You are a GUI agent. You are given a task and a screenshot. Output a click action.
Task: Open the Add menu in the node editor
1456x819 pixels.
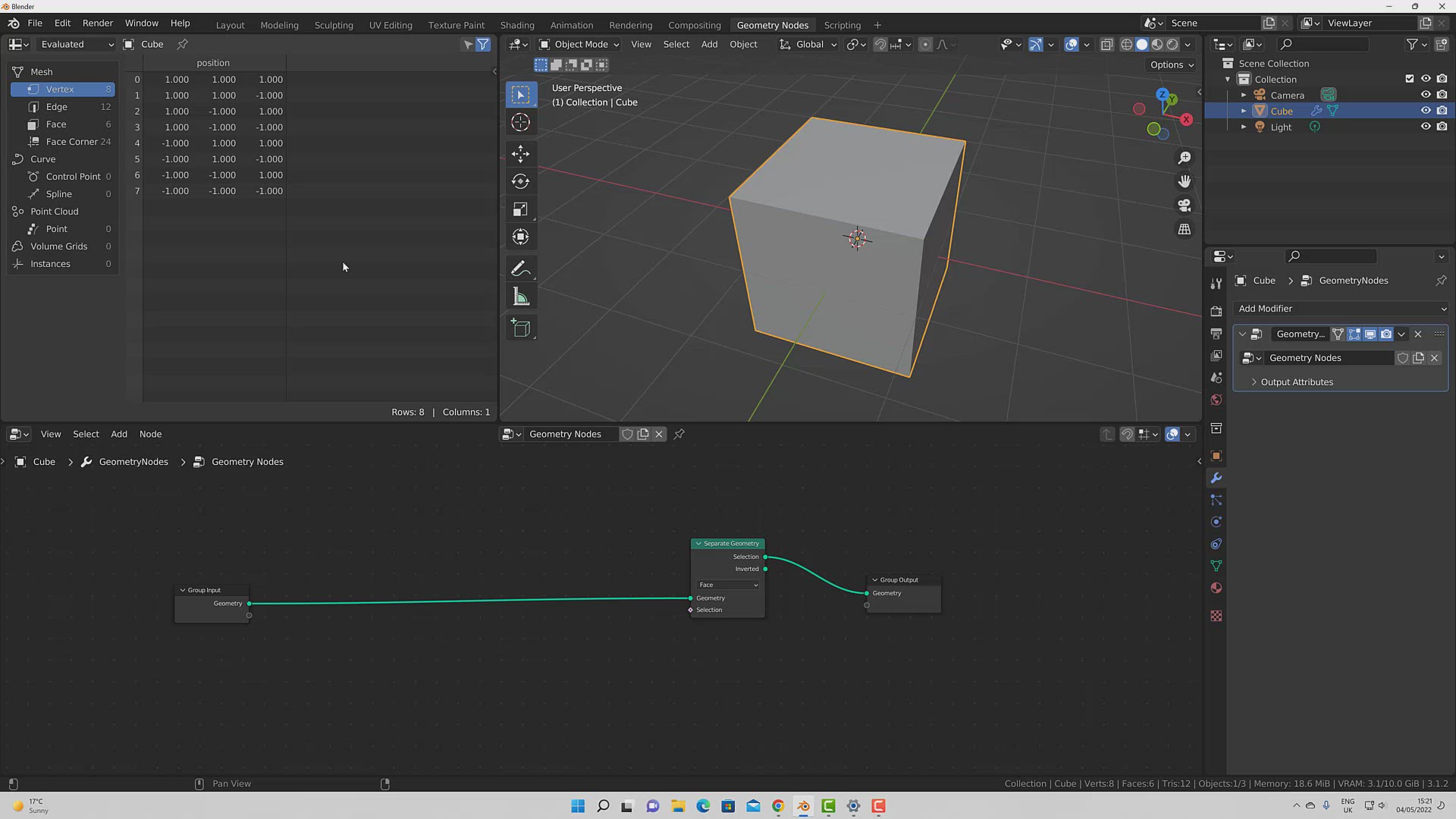(118, 434)
